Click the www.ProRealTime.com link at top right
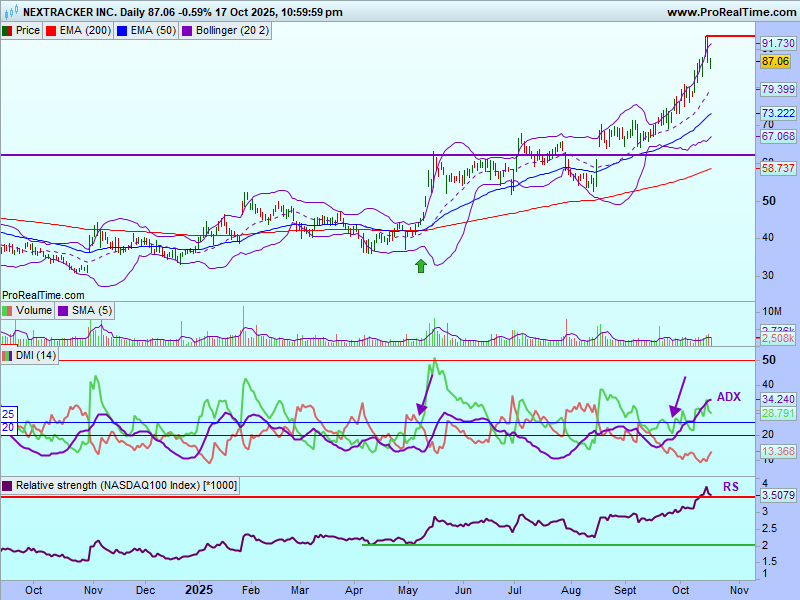Viewport: 800px width, 600px height. coord(729,12)
